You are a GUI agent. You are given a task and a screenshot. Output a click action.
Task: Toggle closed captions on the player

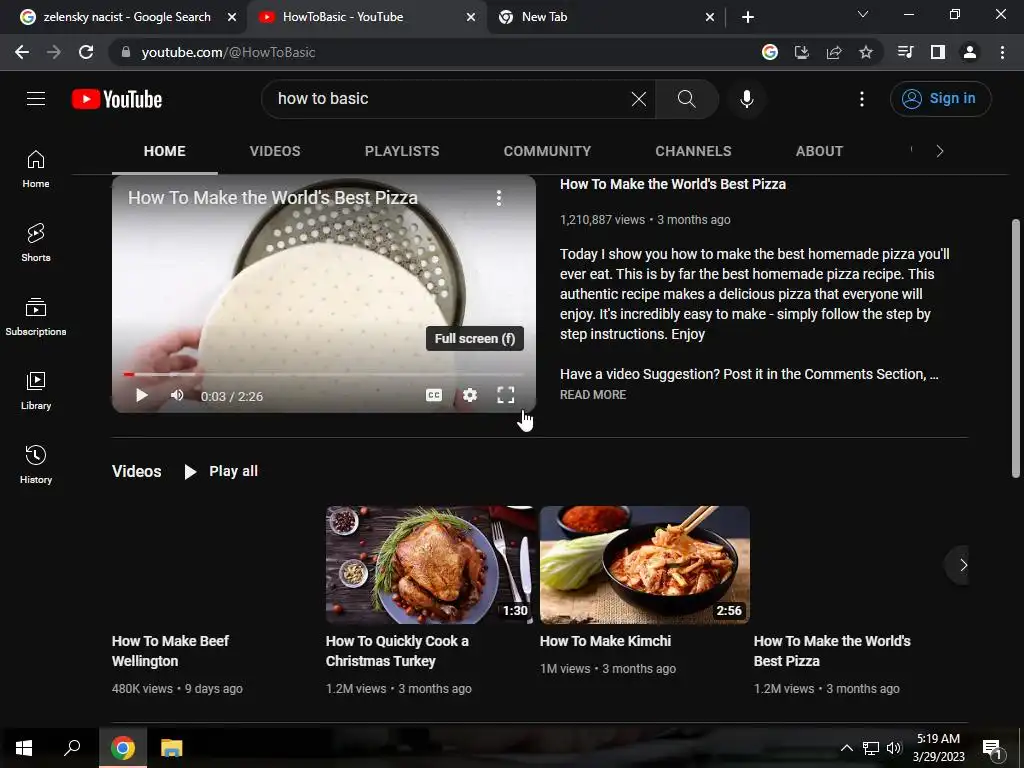tap(434, 395)
